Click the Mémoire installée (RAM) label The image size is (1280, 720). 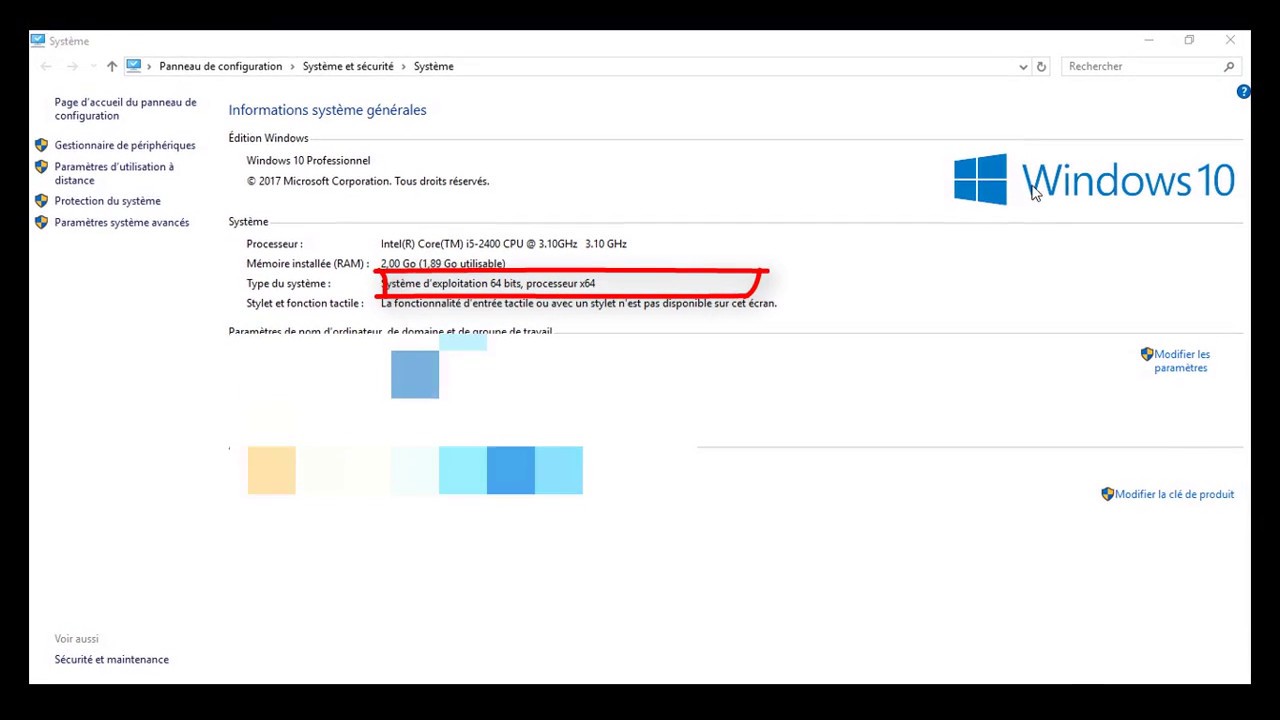click(x=307, y=264)
